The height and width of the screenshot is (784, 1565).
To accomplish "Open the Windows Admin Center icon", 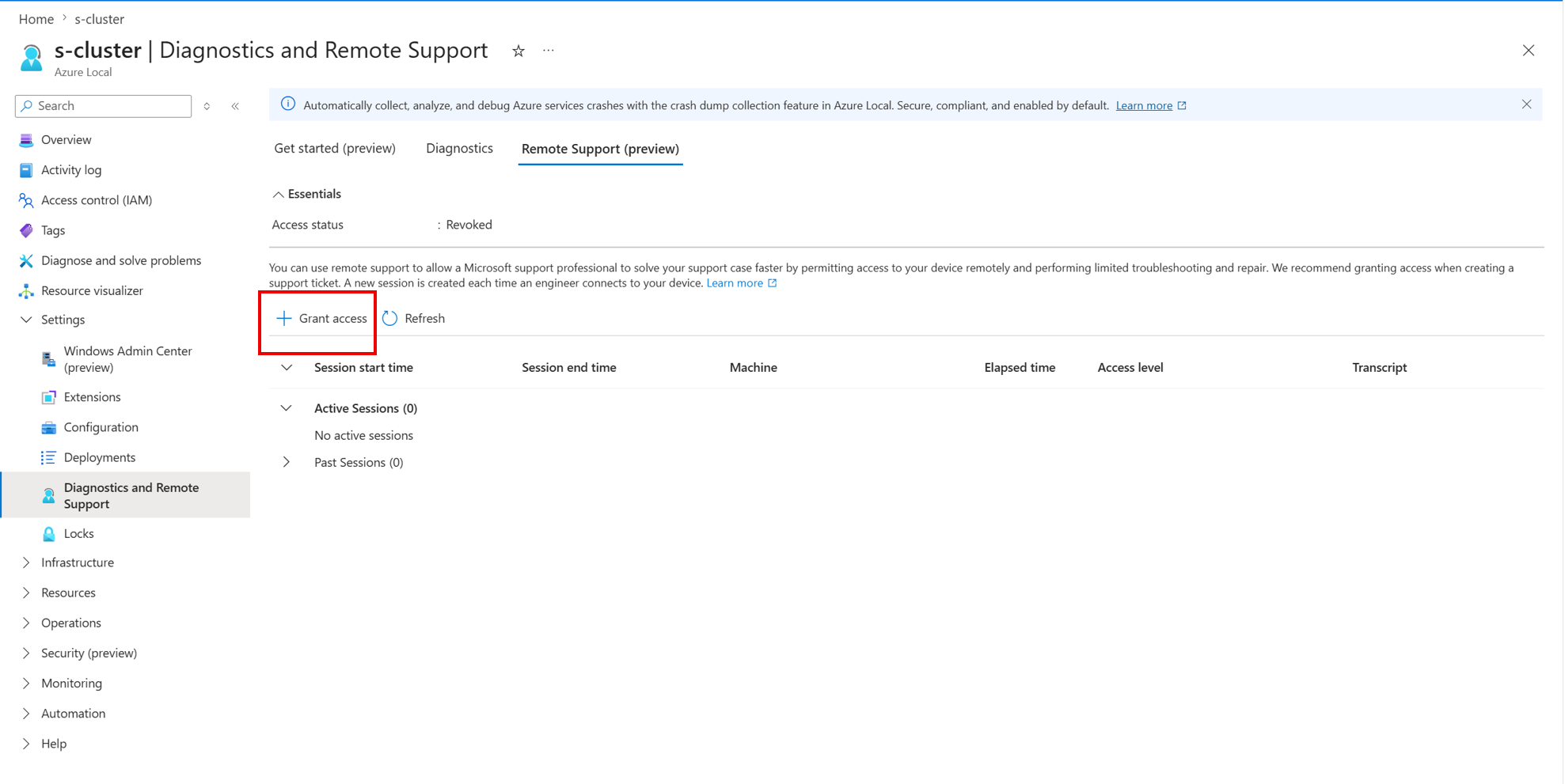I will pyautogui.click(x=48, y=359).
